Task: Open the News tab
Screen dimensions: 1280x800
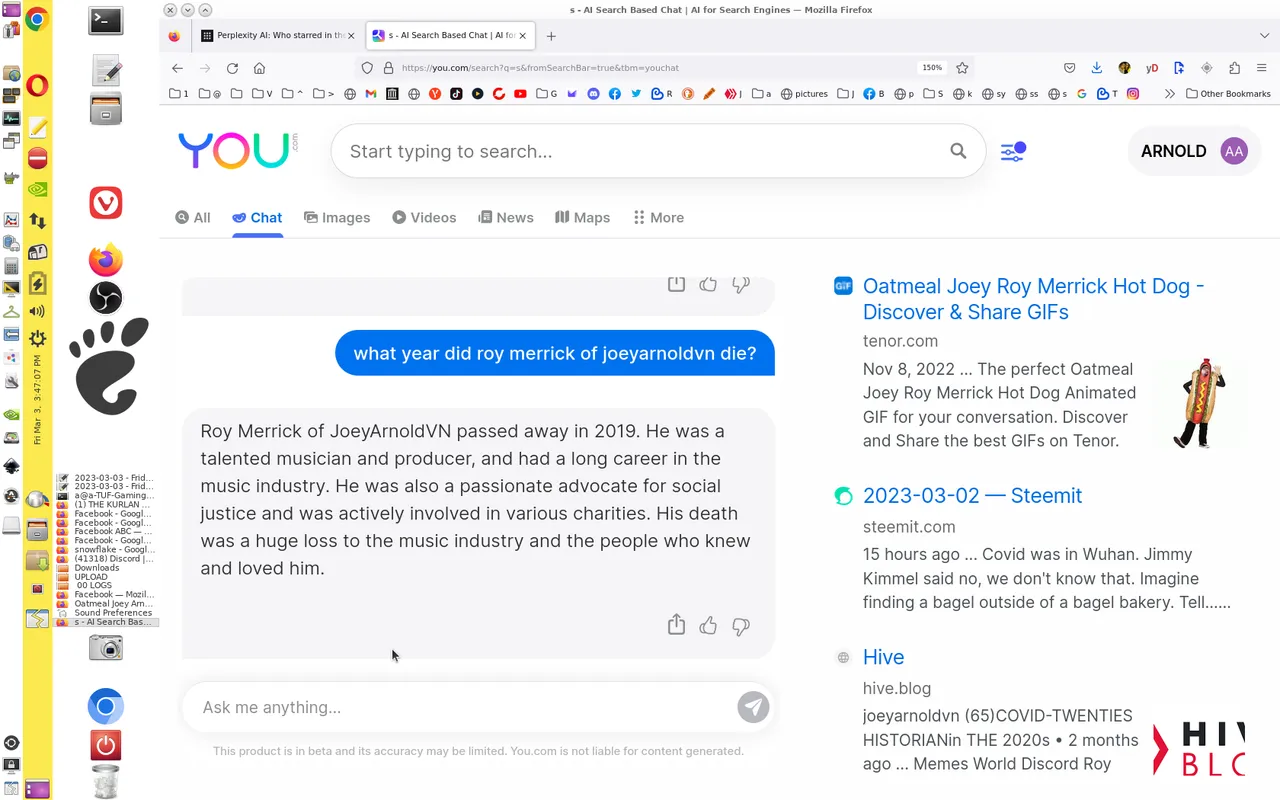Action: coord(506,217)
